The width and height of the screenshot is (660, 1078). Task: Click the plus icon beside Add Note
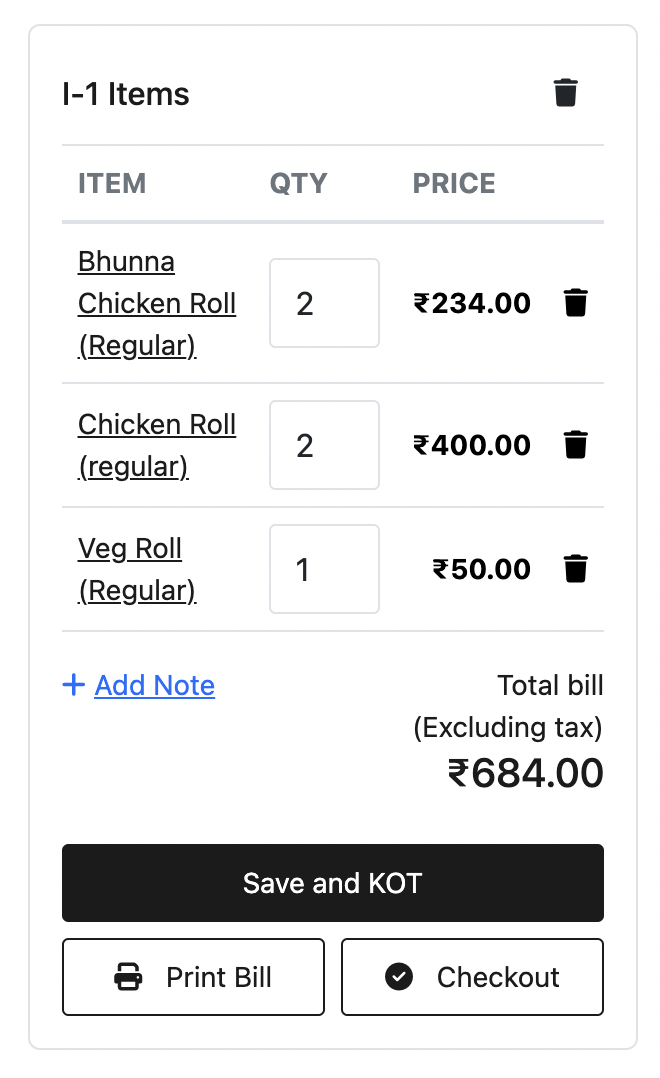coord(73,685)
